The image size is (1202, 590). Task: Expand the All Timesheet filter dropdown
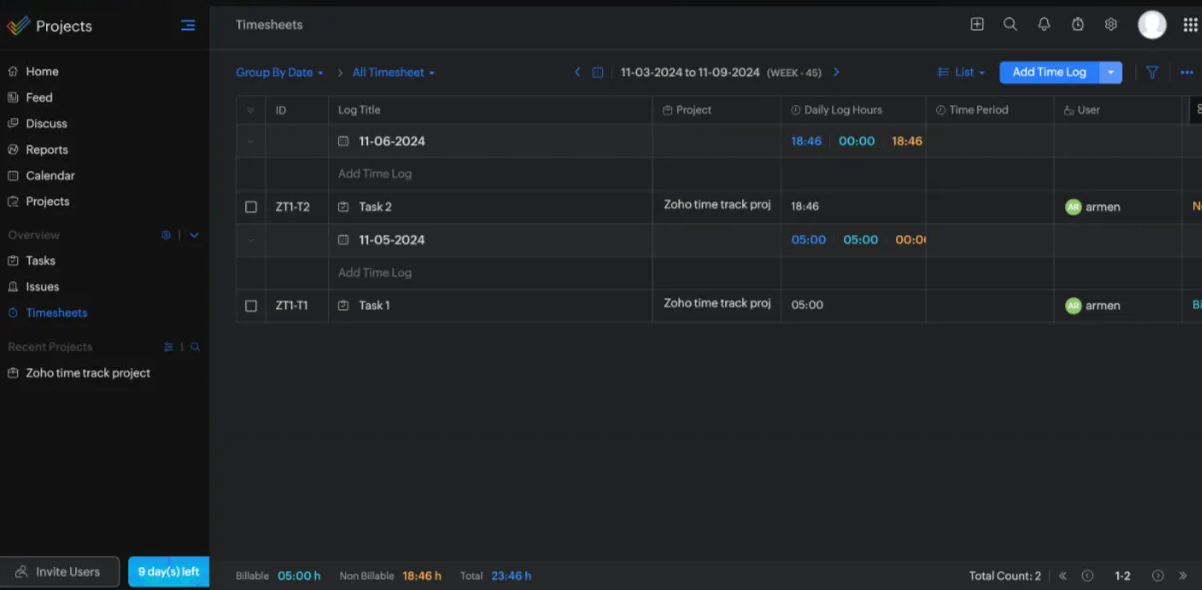point(393,73)
